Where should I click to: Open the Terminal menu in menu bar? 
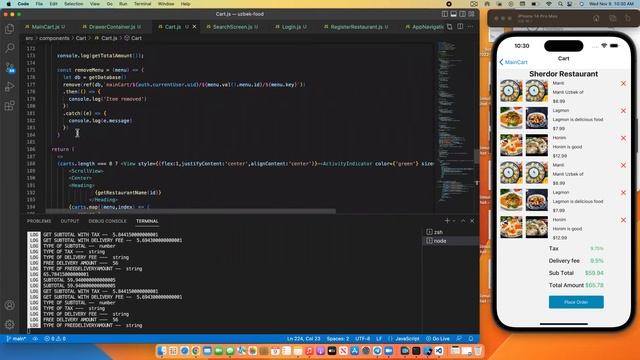(x=142, y=4)
